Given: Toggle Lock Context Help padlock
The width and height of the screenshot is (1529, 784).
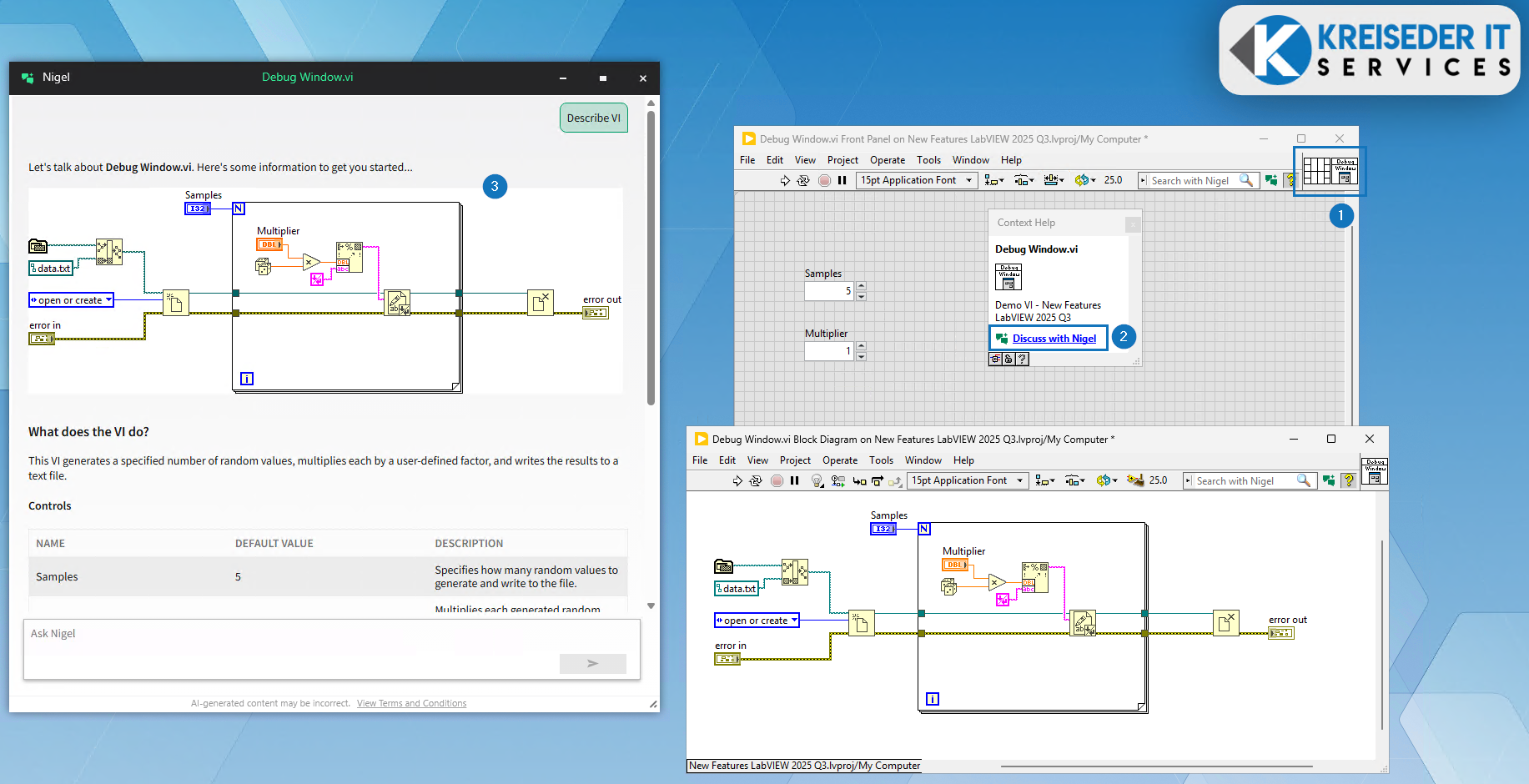Looking at the screenshot, I should (x=1008, y=359).
